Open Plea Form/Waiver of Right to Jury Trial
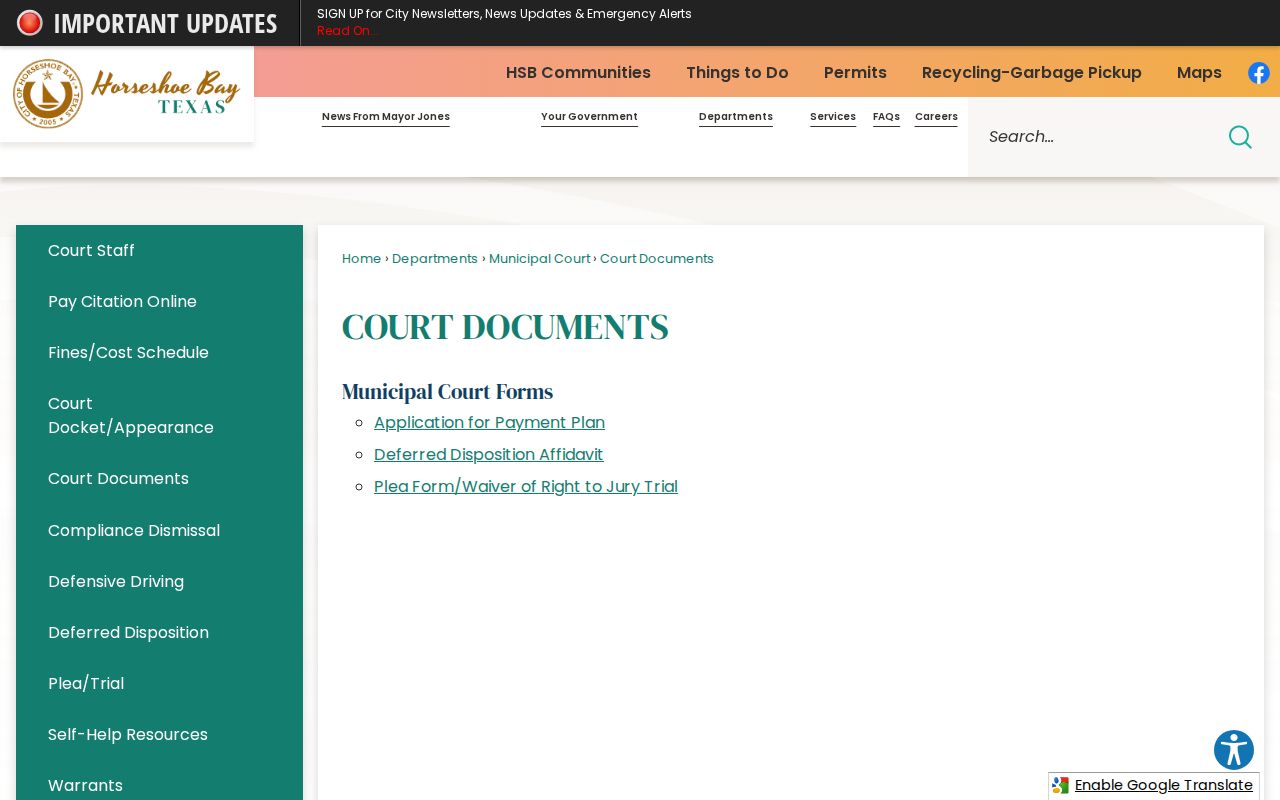The height and width of the screenshot is (800, 1280). 526,486
